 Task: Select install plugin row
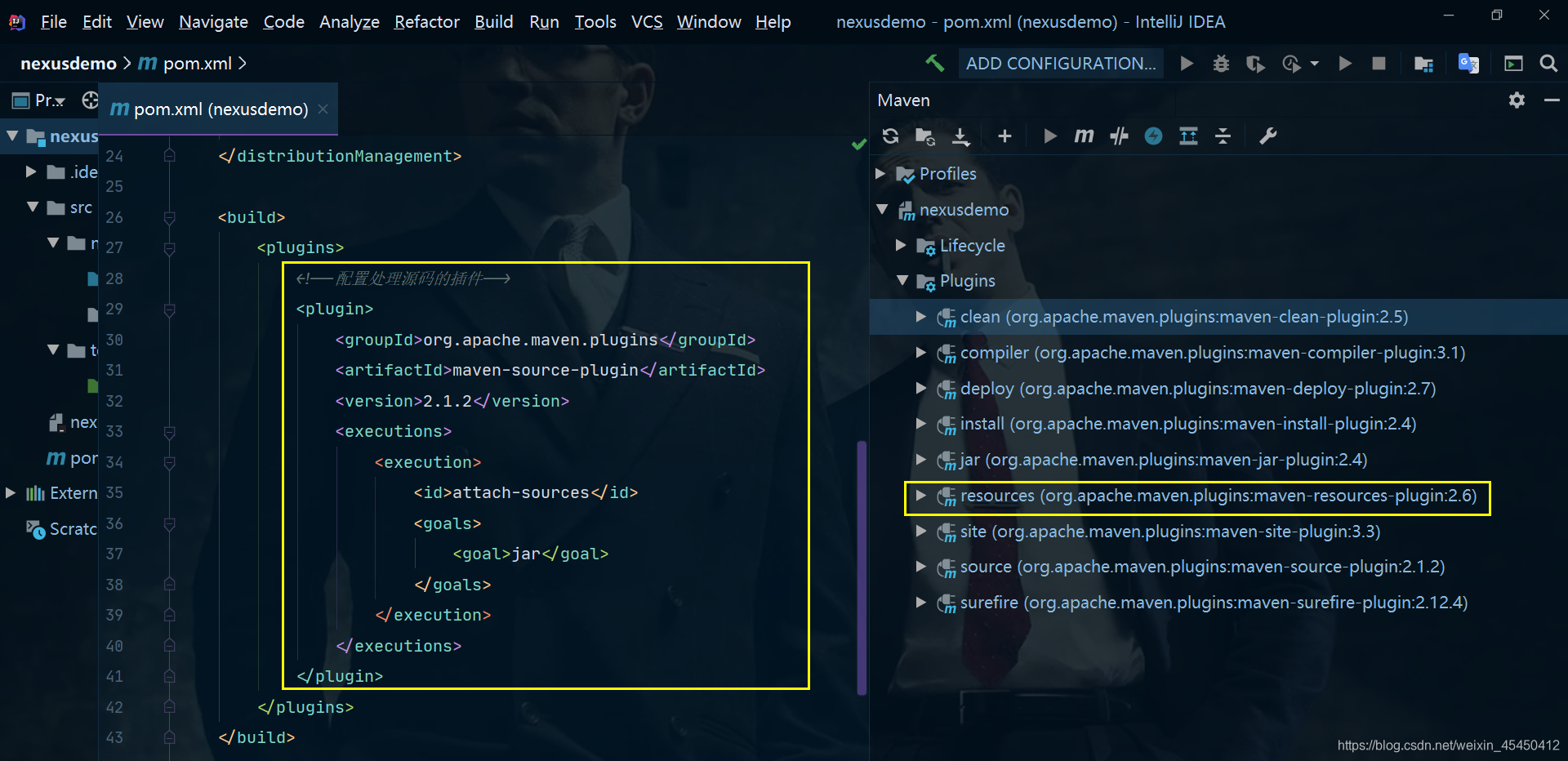(x=1218, y=424)
